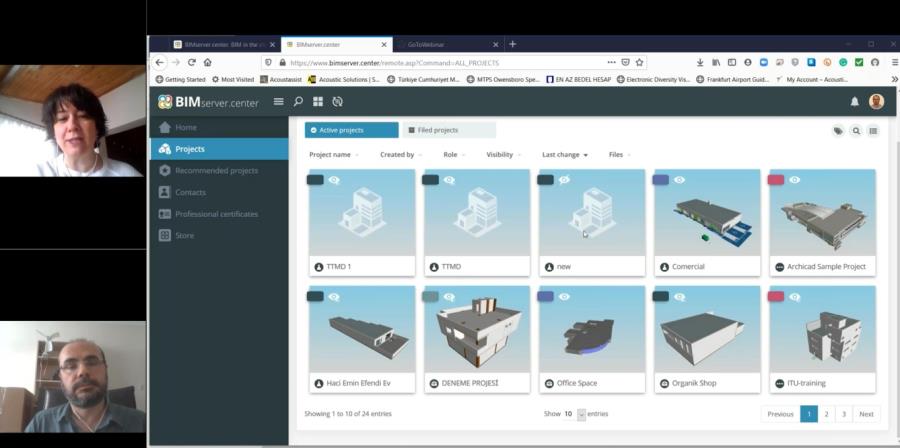The image size is (900, 448).
Task: Click purple color tag on Comercial project
Action: 661,180
